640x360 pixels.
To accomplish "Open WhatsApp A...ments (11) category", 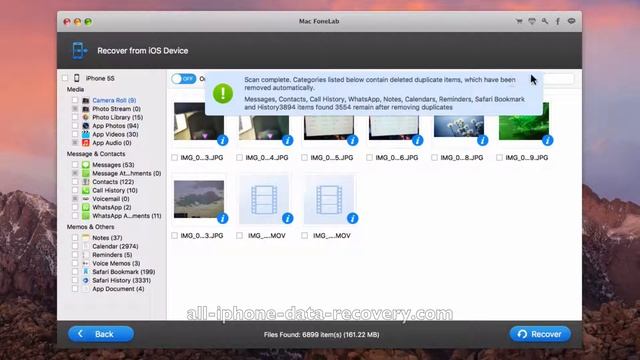I will 127,216.
